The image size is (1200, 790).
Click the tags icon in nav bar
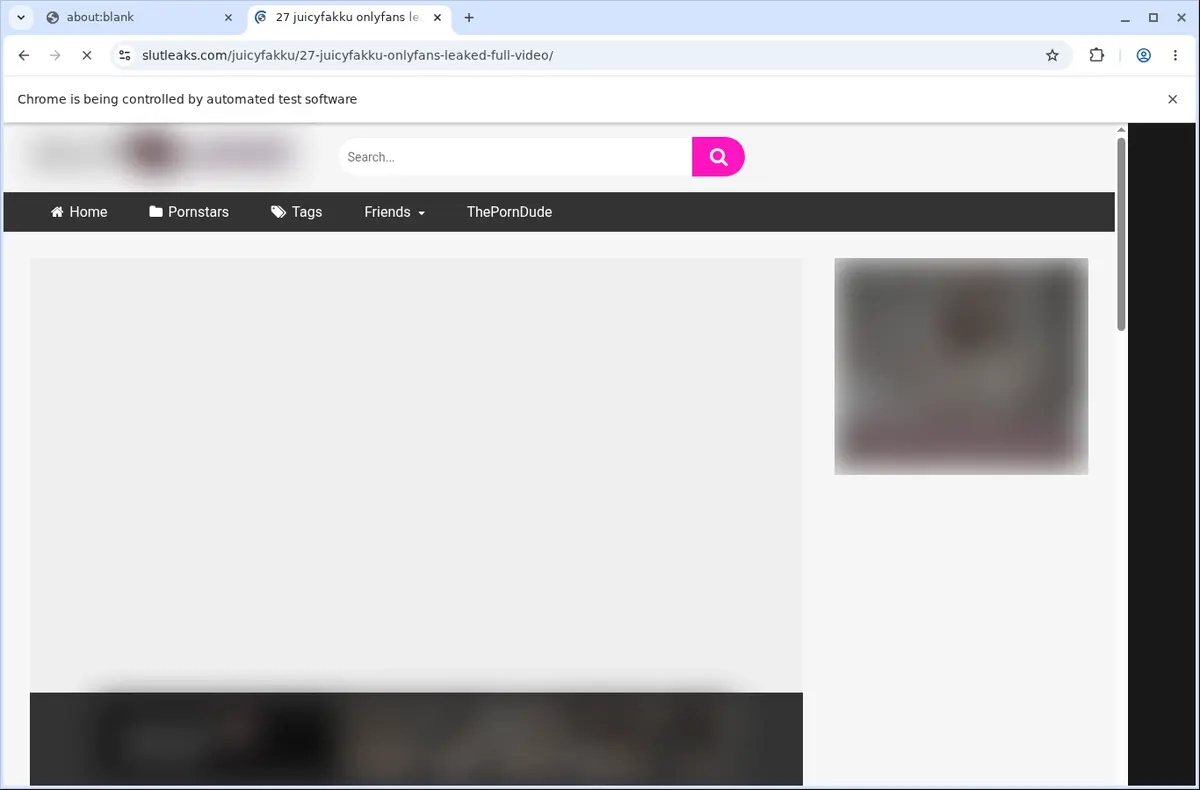[x=279, y=212]
